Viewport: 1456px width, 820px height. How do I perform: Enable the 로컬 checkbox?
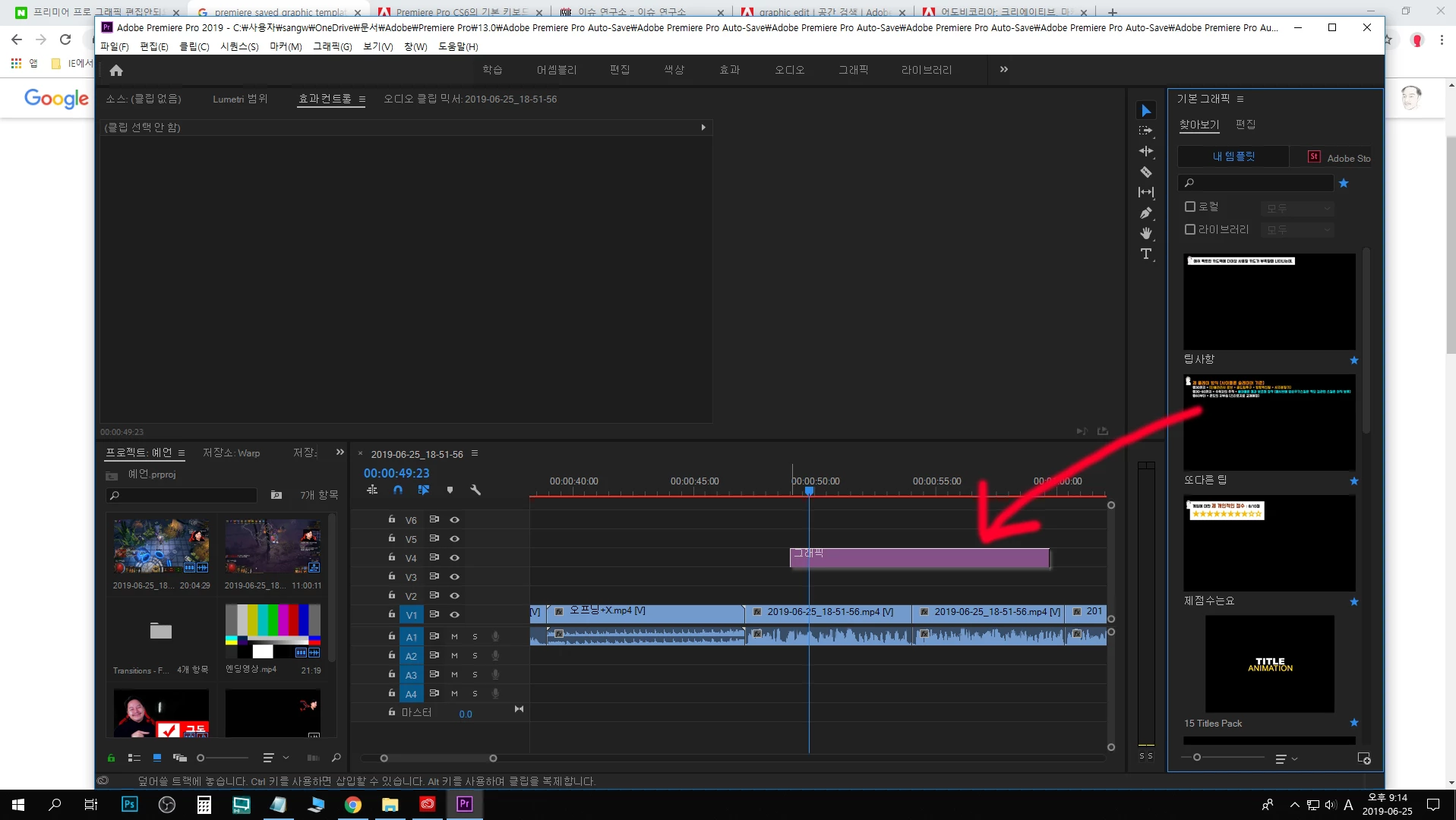point(1190,207)
